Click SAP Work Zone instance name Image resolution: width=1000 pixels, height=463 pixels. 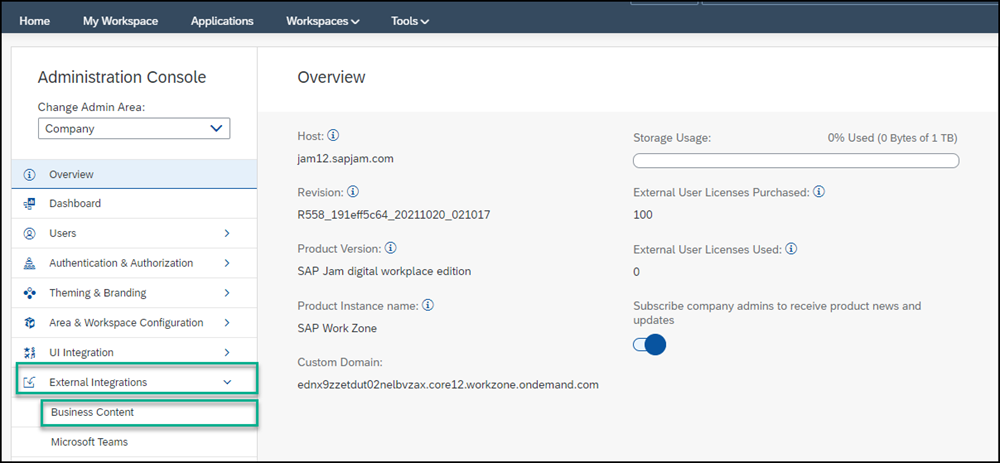tap(337, 328)
